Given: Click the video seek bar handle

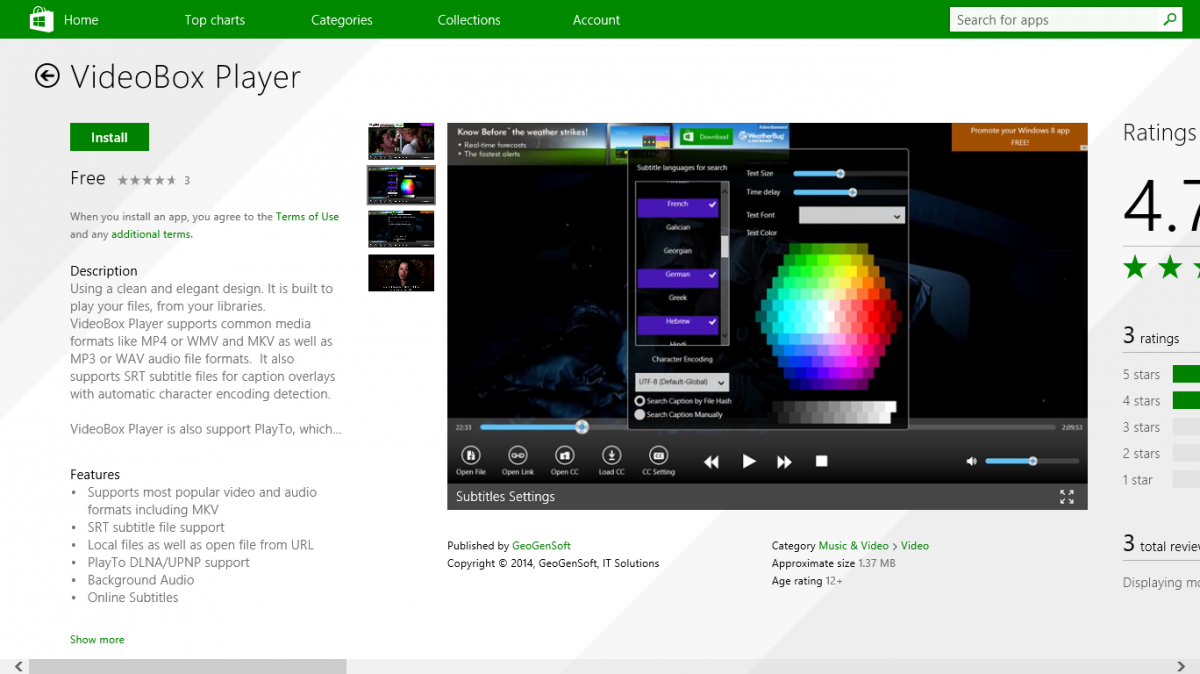Looking at the screenshot, I should tap(582, 427).
